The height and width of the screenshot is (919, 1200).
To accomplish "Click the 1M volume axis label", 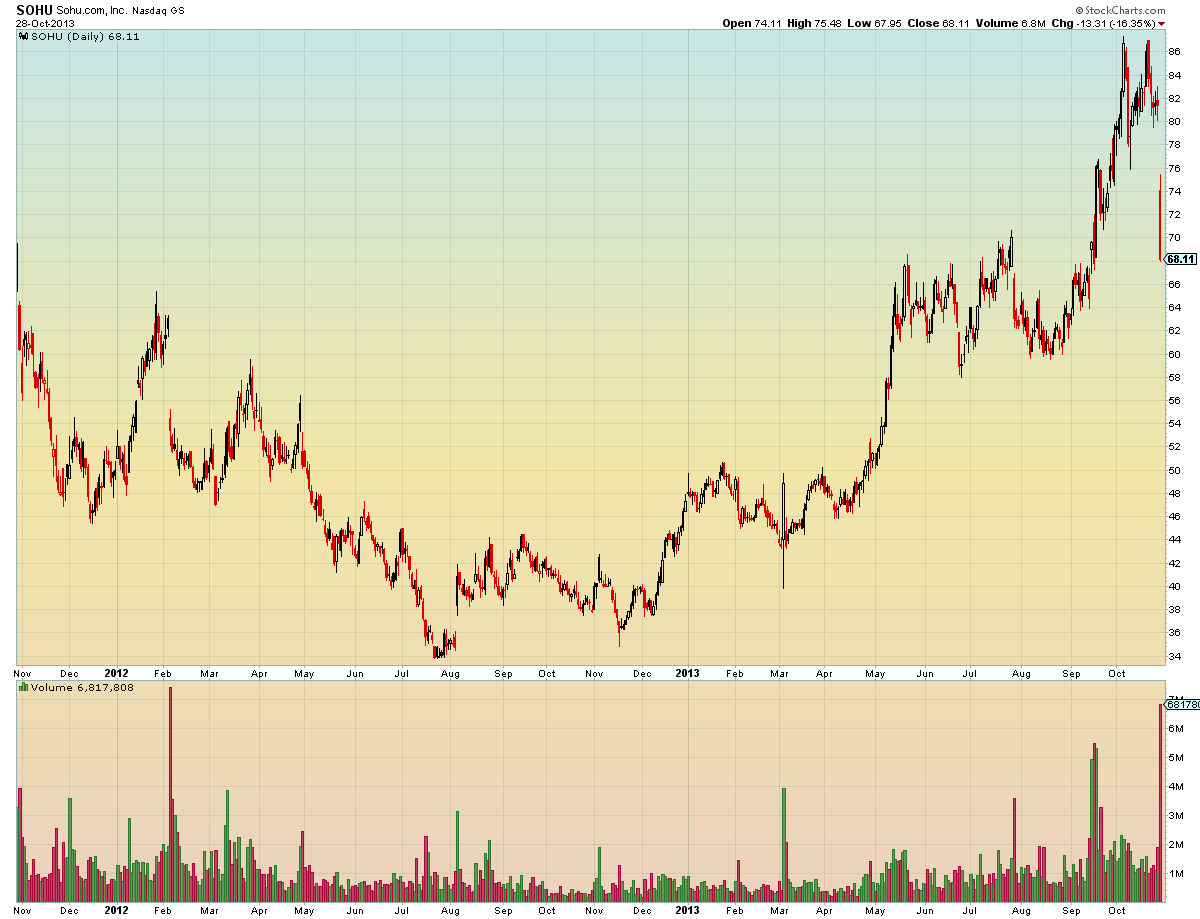I will 1175,873.
